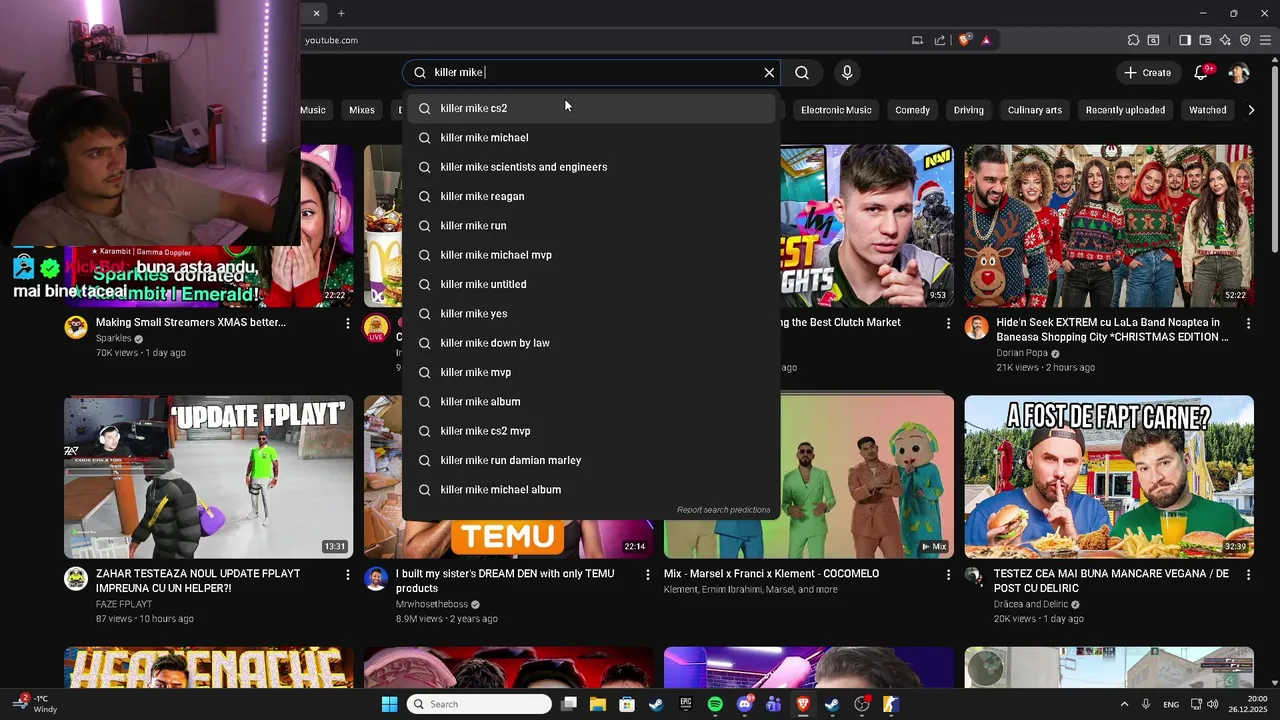Select the Recently uploaded chip

(x=1125, y=110)
